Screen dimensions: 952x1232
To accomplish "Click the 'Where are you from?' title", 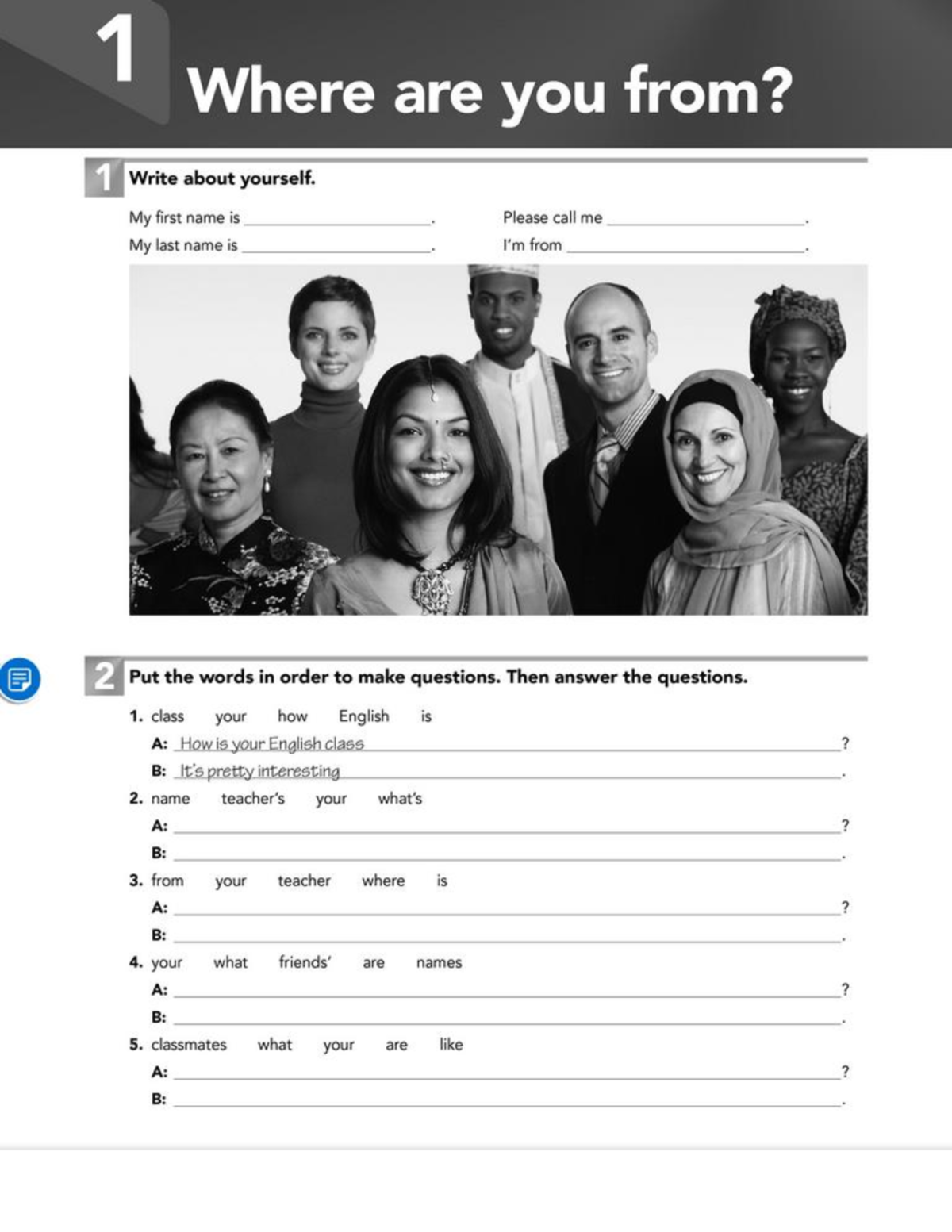I will pos(489,91).
